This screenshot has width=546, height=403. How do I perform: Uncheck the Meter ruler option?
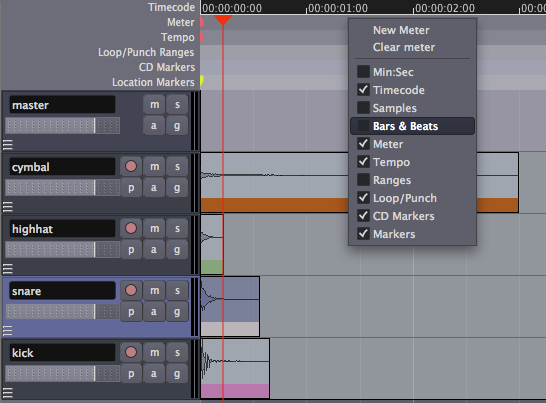pos(363,144)
